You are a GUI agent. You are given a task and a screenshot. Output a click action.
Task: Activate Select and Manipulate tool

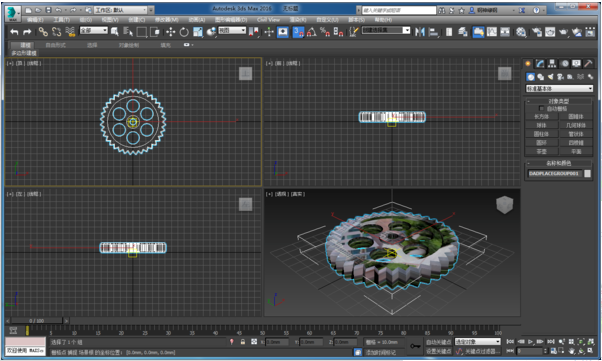point(269,32)
